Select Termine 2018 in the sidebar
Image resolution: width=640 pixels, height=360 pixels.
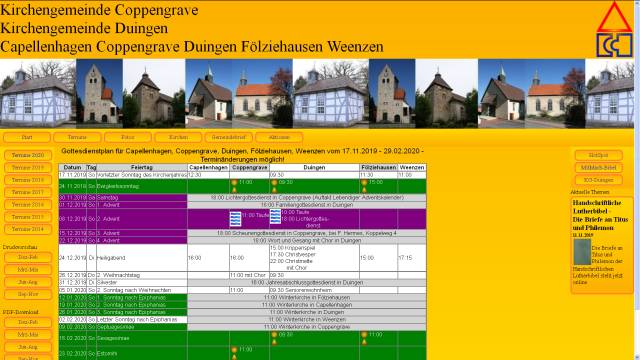coord(28,180)
